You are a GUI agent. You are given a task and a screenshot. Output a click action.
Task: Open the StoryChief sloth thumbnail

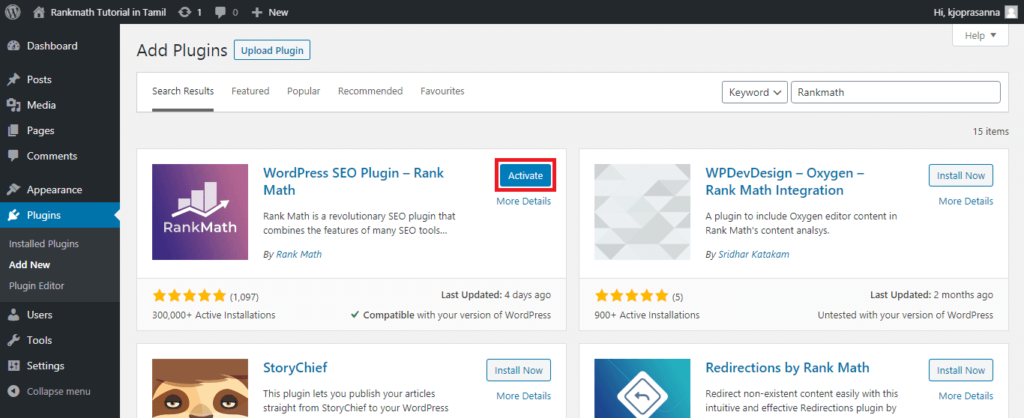tap(200, 388)
